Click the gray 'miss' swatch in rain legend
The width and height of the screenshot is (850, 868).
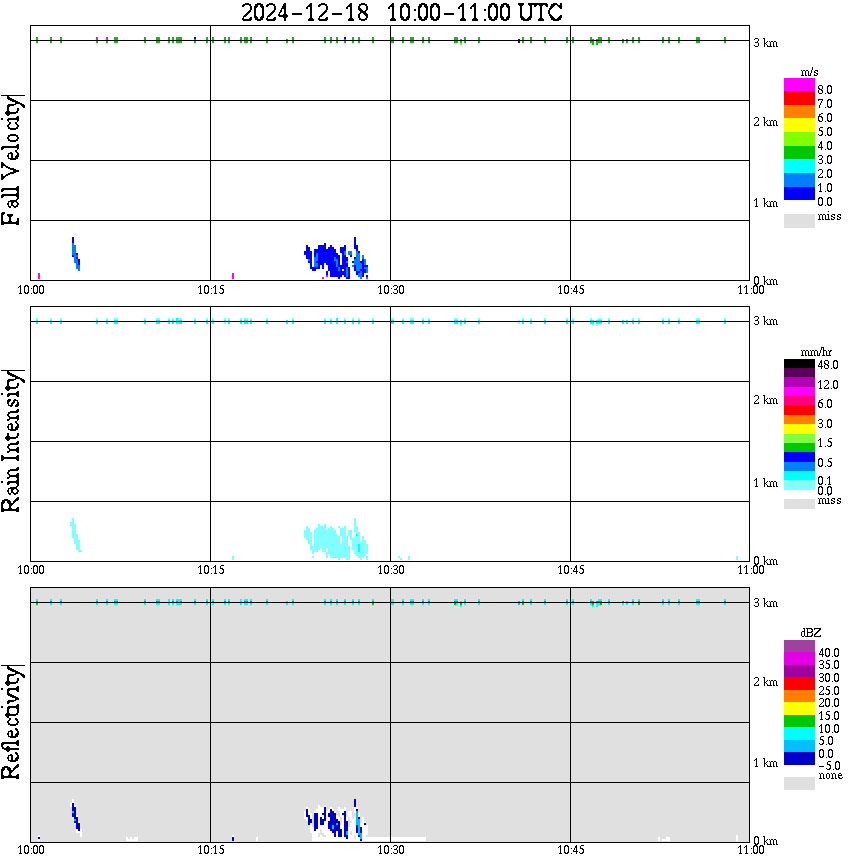pyautogui.click(x=799, y=504)
